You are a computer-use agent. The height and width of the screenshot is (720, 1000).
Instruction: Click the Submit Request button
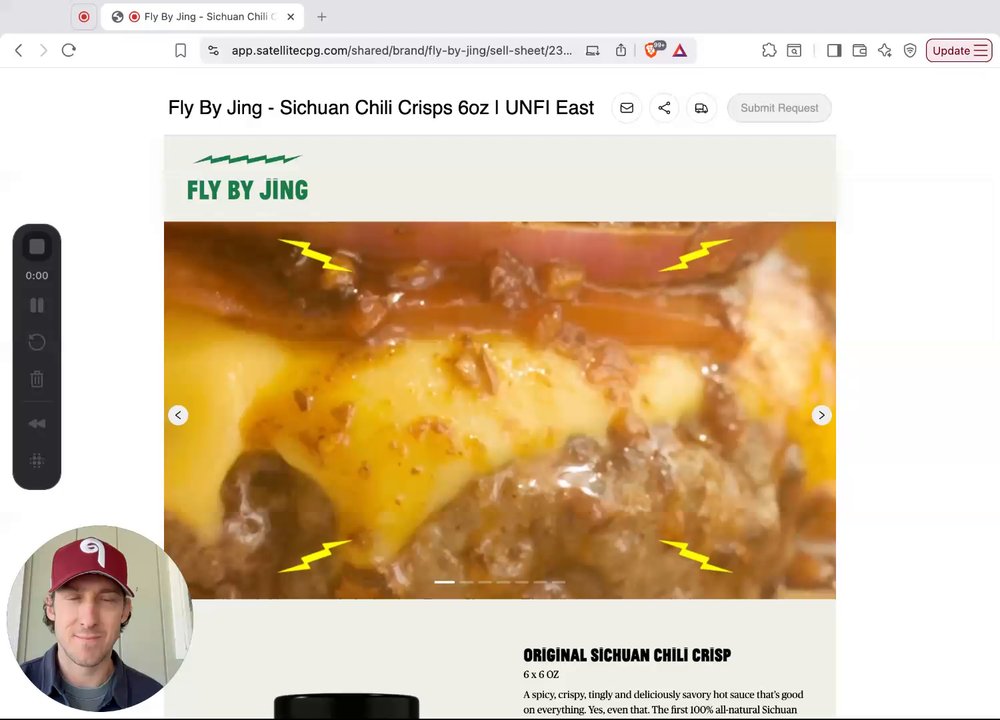pos(779,108)
